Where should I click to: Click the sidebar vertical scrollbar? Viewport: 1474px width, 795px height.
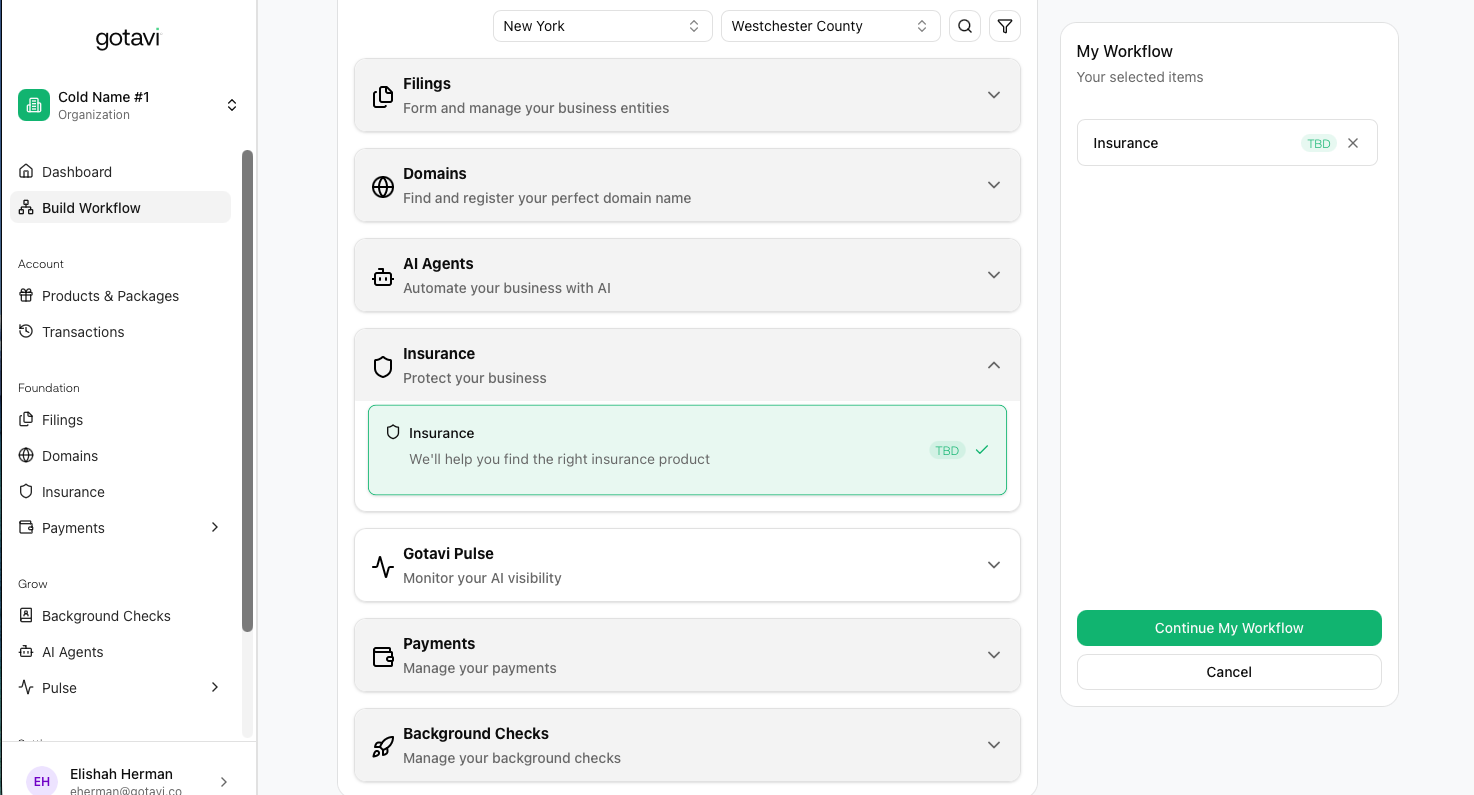[x=248, y=390]
